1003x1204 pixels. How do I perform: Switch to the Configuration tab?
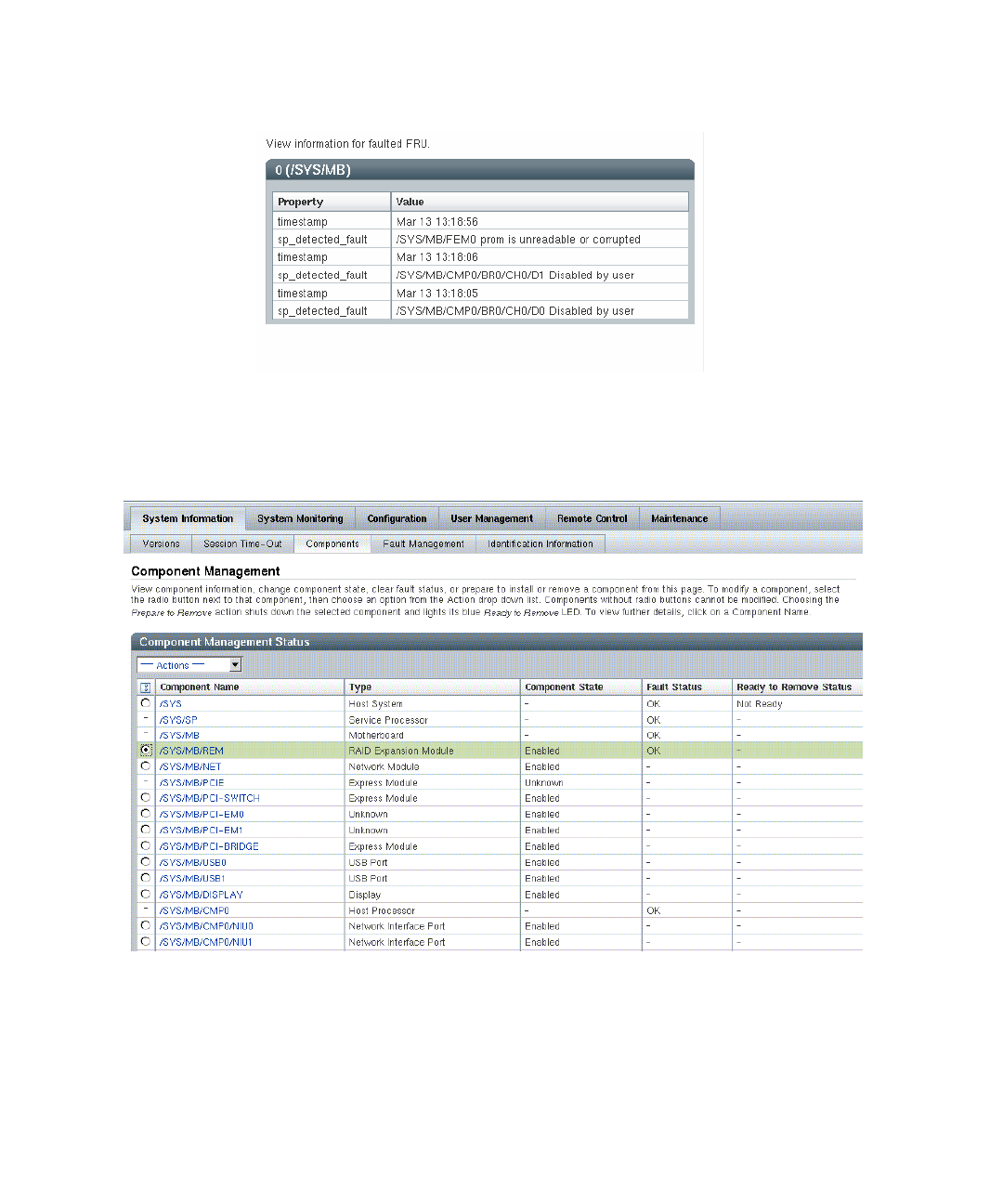point(397,518)
